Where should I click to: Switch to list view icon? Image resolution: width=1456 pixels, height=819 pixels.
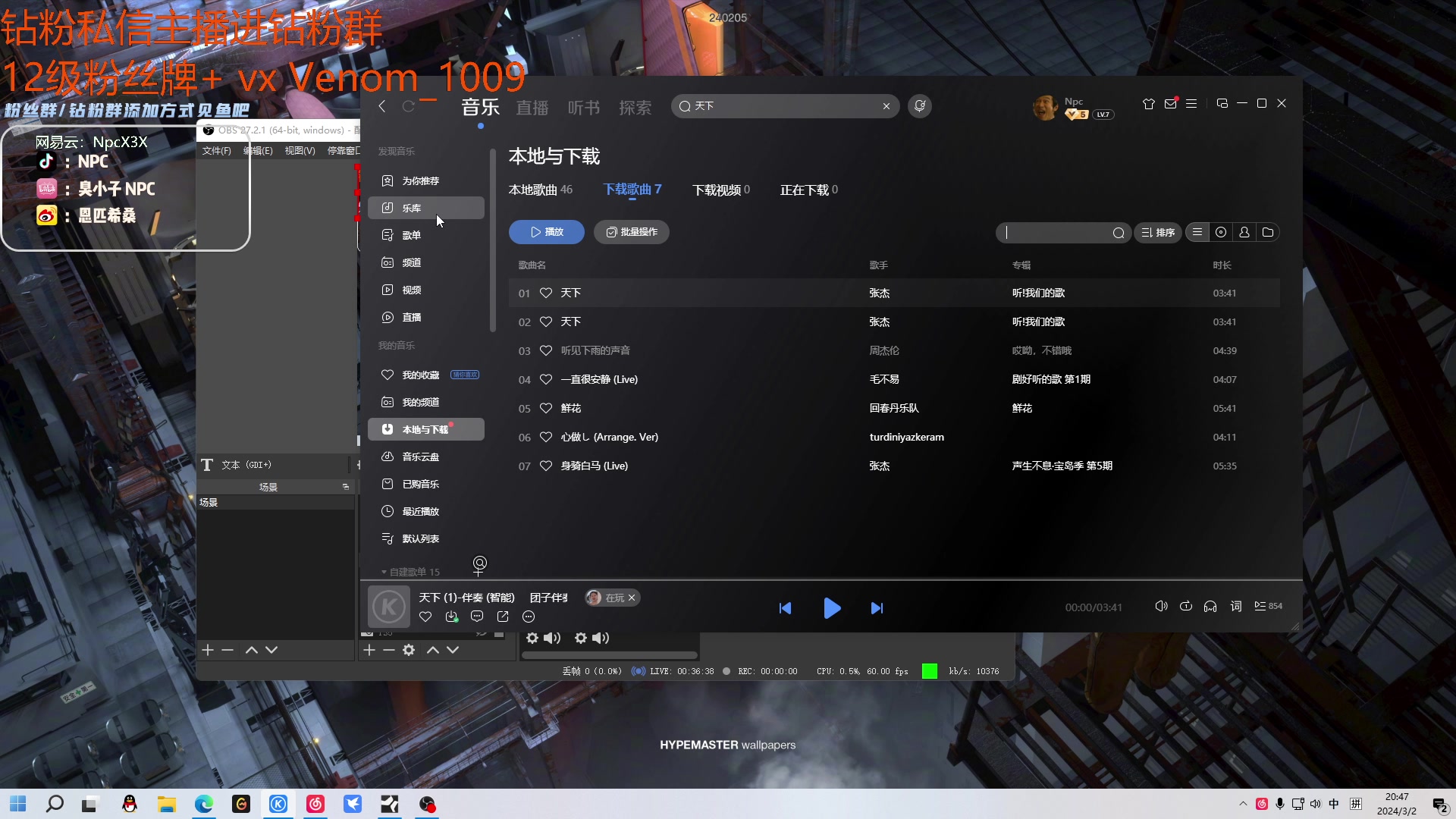pos(1197,232)
